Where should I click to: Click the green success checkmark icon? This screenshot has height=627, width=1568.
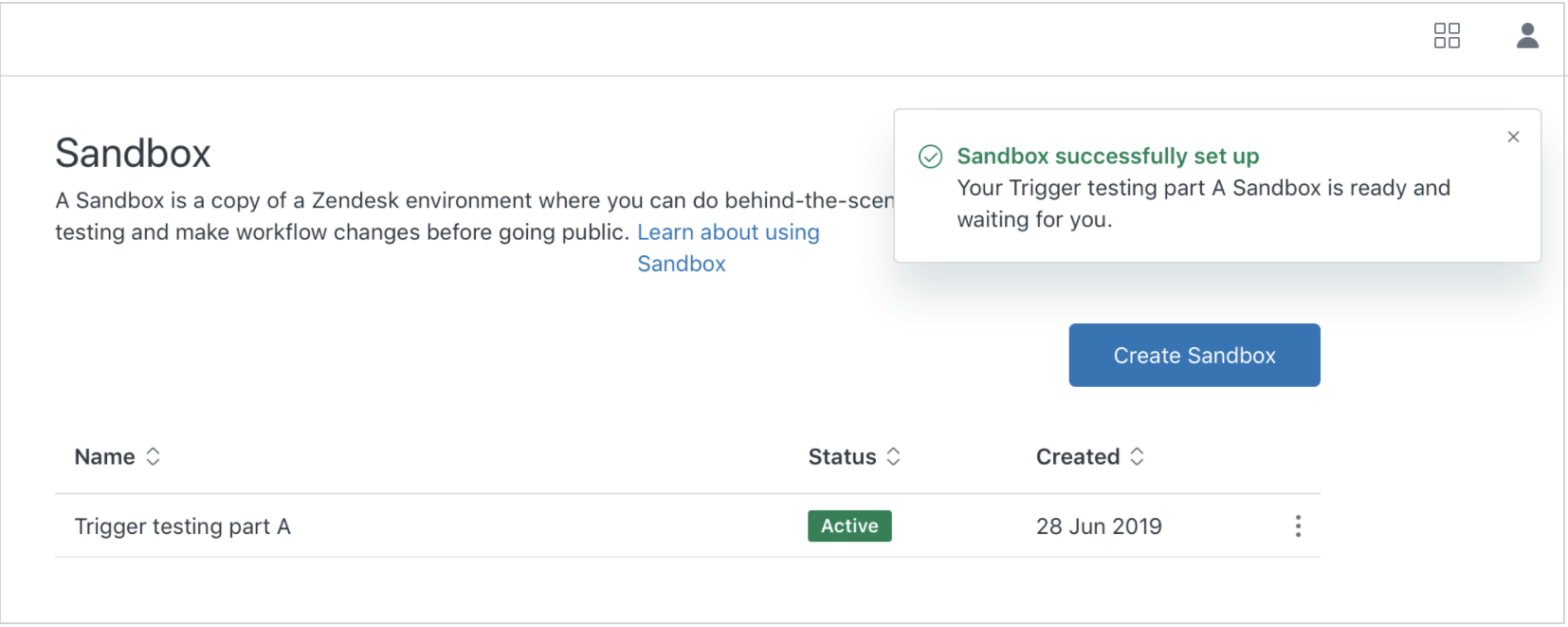coord(931,157)
